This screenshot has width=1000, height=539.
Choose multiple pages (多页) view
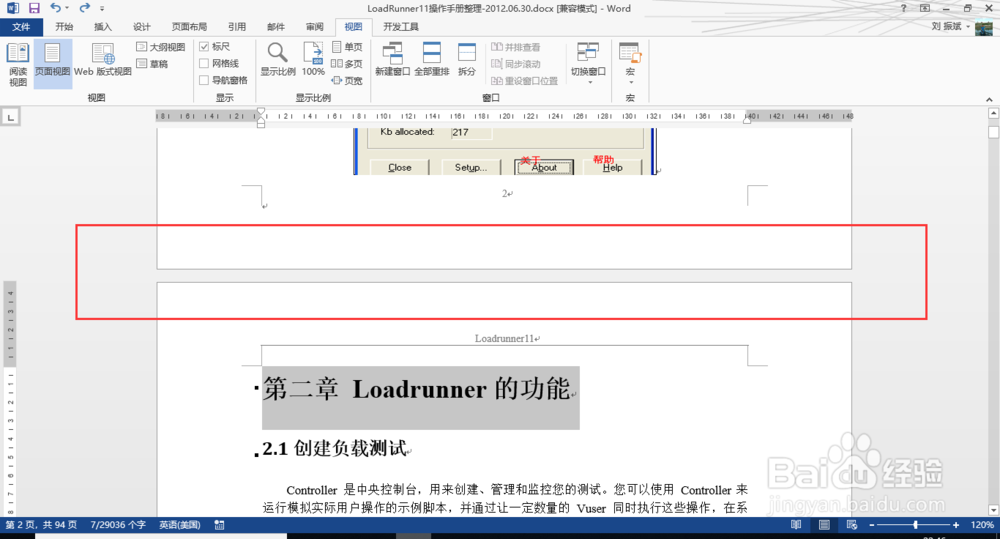(x=347, y=64)
